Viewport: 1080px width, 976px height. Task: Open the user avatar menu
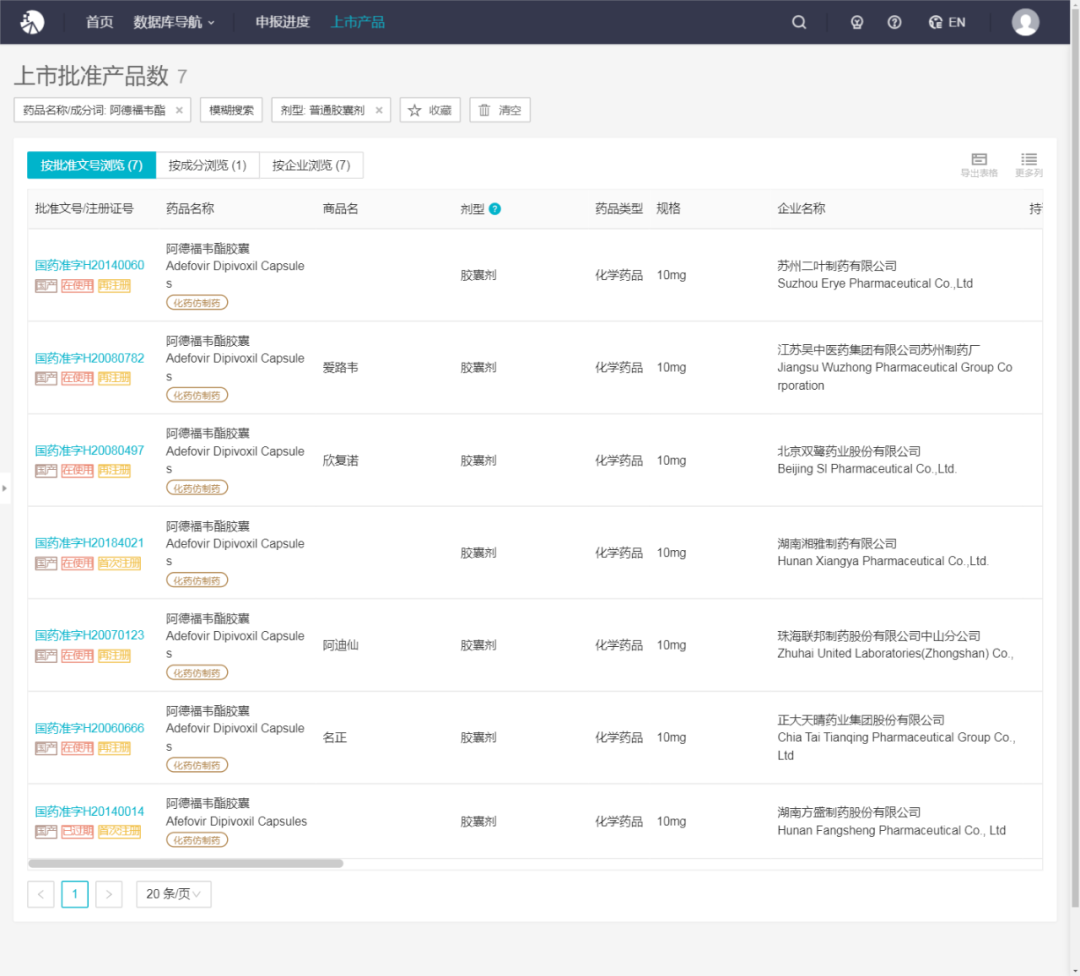(x=1025, y=22)
